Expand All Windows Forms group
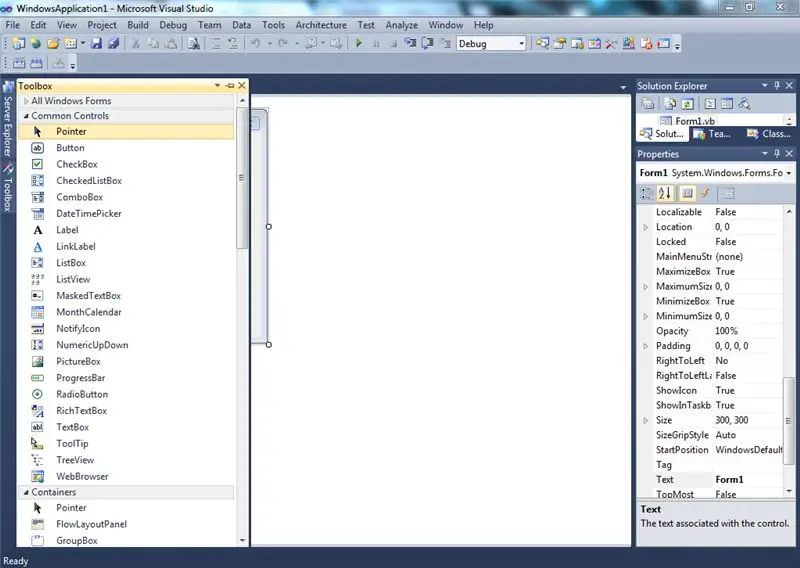 [x=26, y=101]
